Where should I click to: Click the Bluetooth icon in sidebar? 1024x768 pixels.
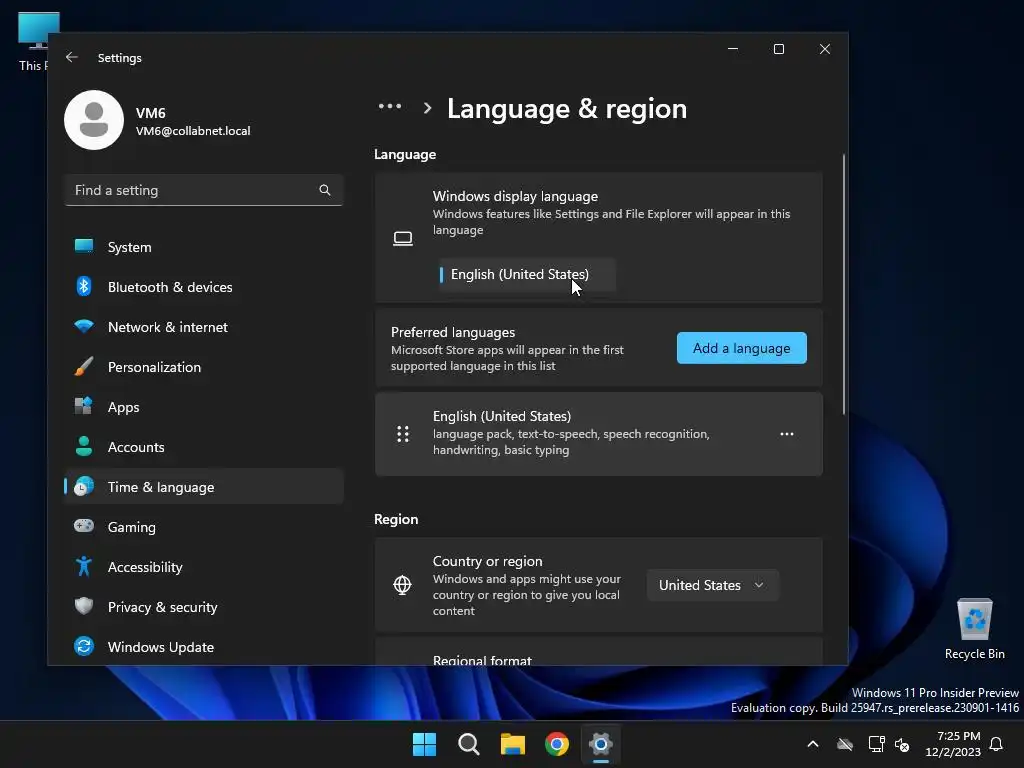point(84,286)
